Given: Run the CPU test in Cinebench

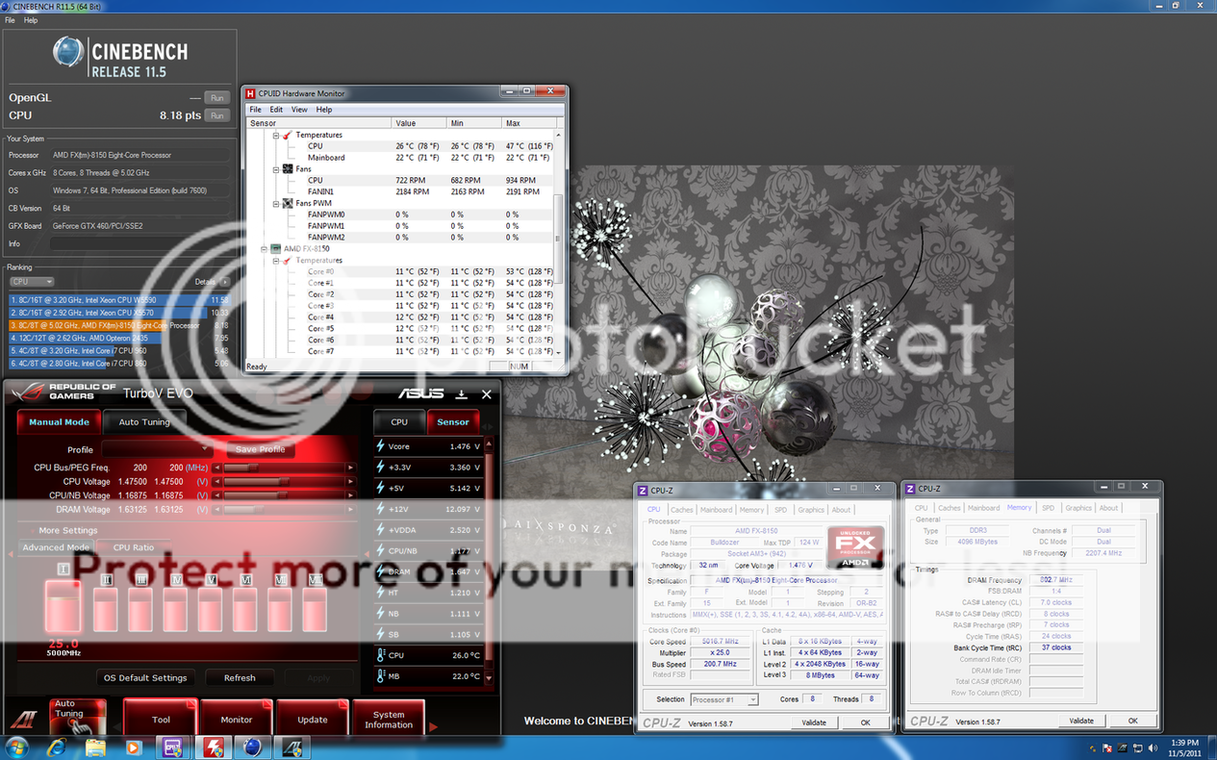Looking at the screenshot, I should point(217,116).
